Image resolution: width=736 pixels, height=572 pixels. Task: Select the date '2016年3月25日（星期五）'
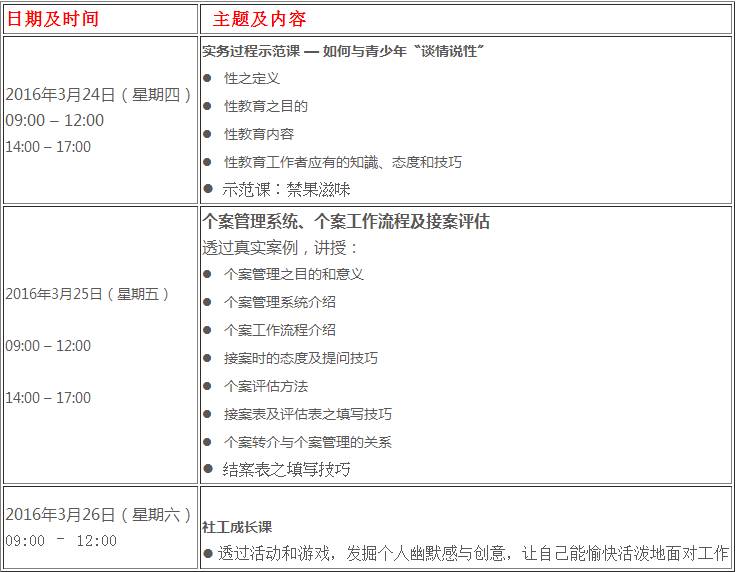[x=88, y=294]
